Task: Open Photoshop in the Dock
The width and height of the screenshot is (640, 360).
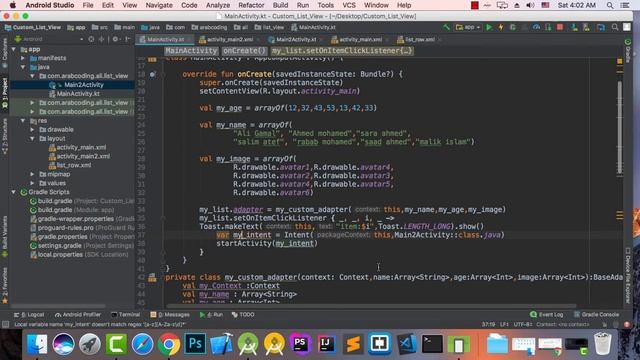Action: (x=195, y=344)
